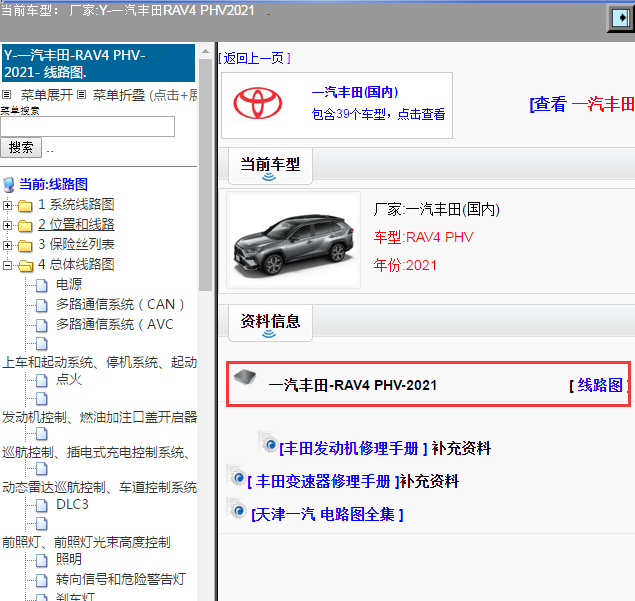The height and width of the screenshot is (601, 635).
Task: Click the 资料信息 section tab
Action: pos(270,323)
